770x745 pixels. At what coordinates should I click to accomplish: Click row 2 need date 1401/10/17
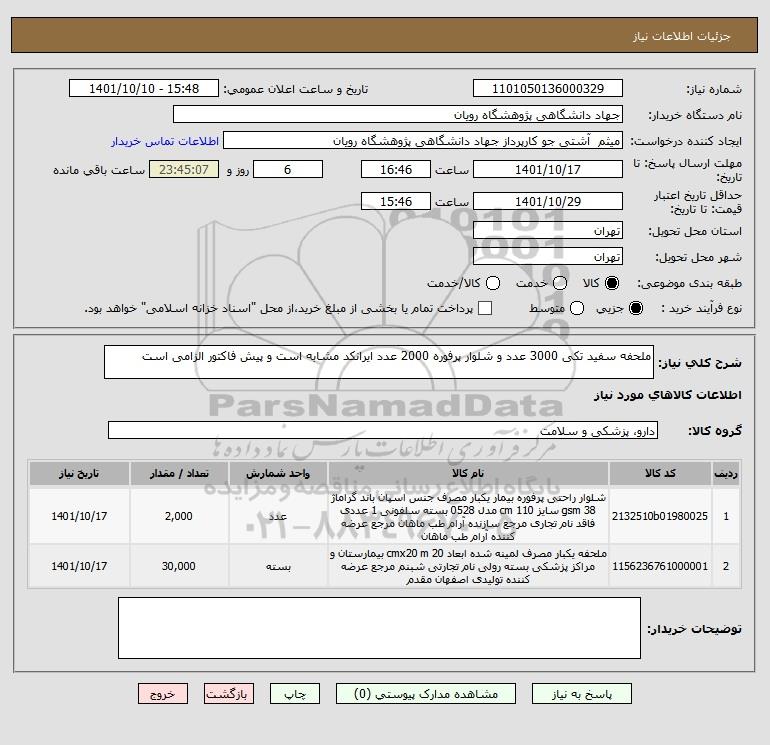point(79,566)
